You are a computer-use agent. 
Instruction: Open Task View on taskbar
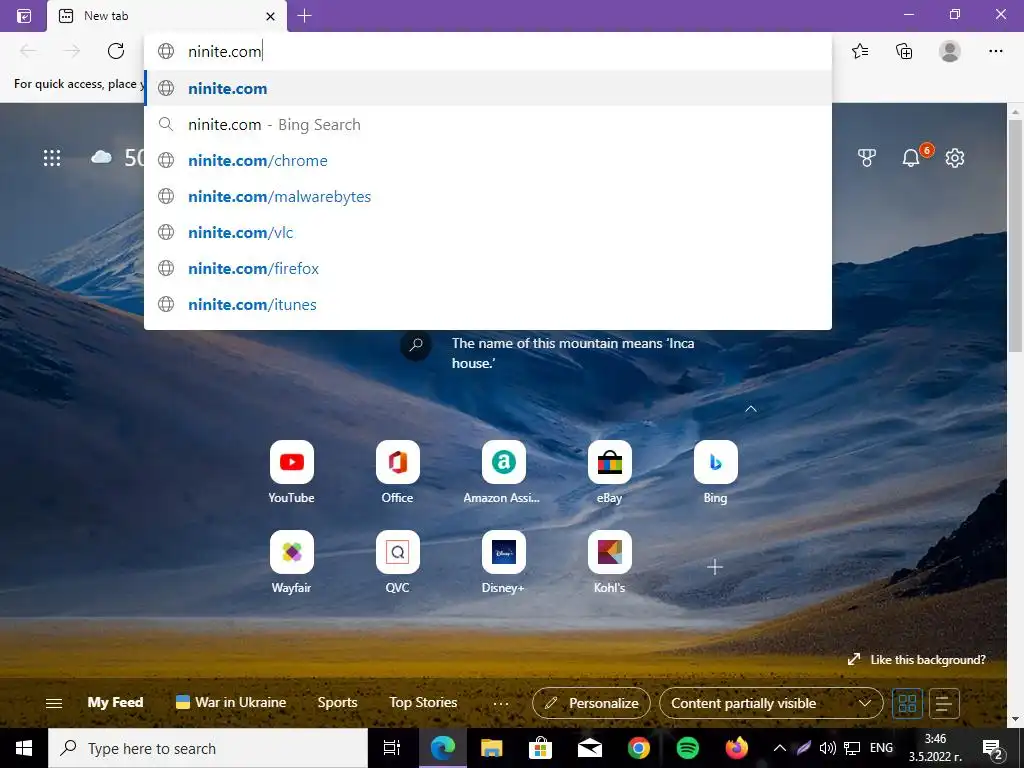[x=392, y=748]
